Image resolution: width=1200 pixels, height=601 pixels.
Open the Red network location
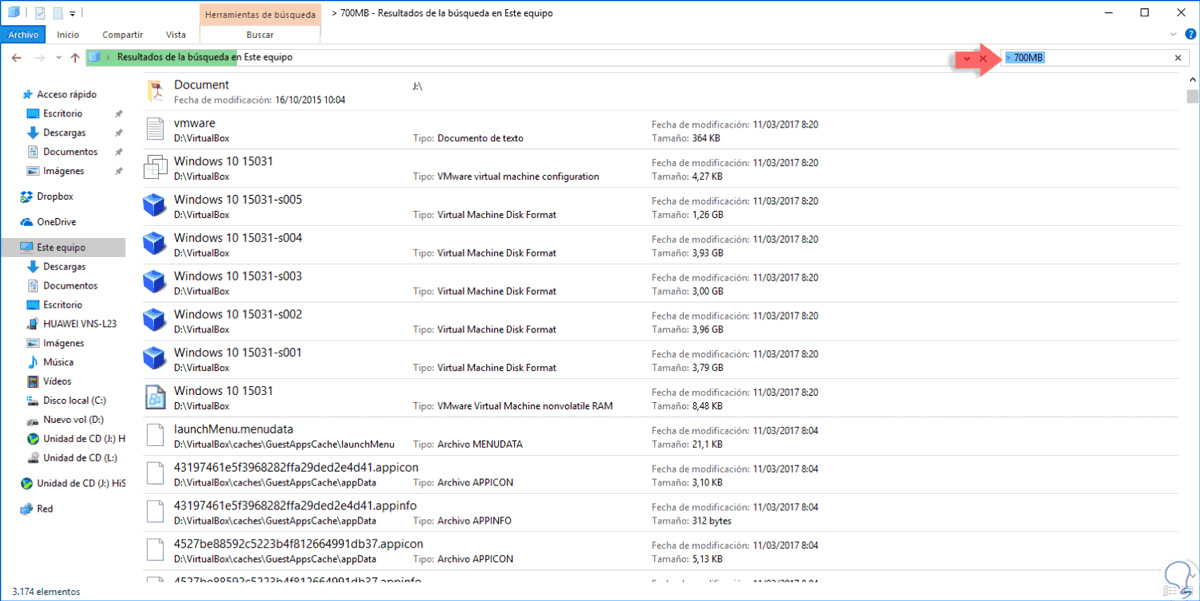pos(45,509)
